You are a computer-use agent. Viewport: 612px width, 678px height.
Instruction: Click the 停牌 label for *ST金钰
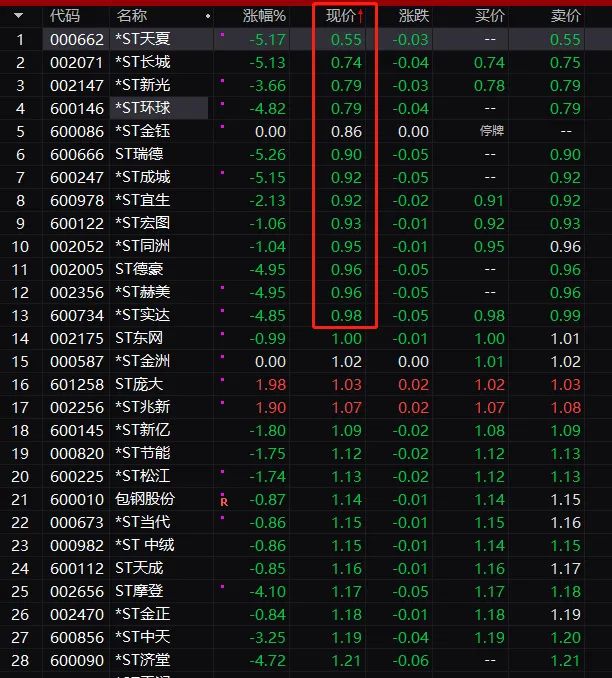point(489,131)
